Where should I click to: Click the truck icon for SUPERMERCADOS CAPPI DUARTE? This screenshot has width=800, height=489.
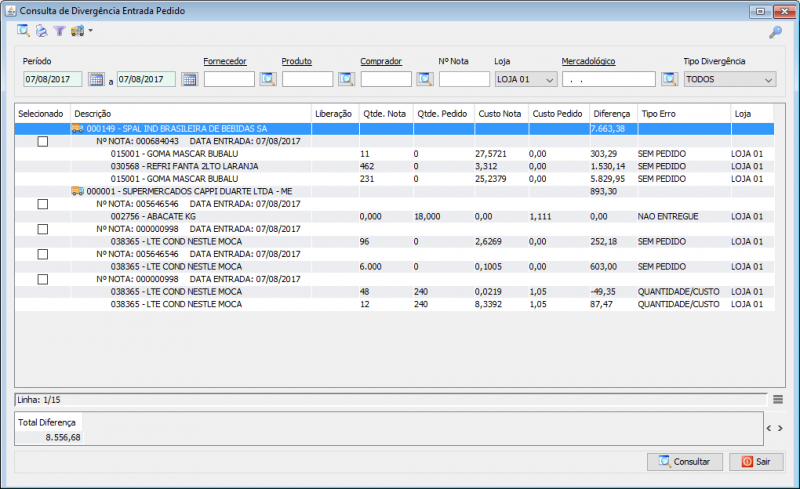[78, 191]
